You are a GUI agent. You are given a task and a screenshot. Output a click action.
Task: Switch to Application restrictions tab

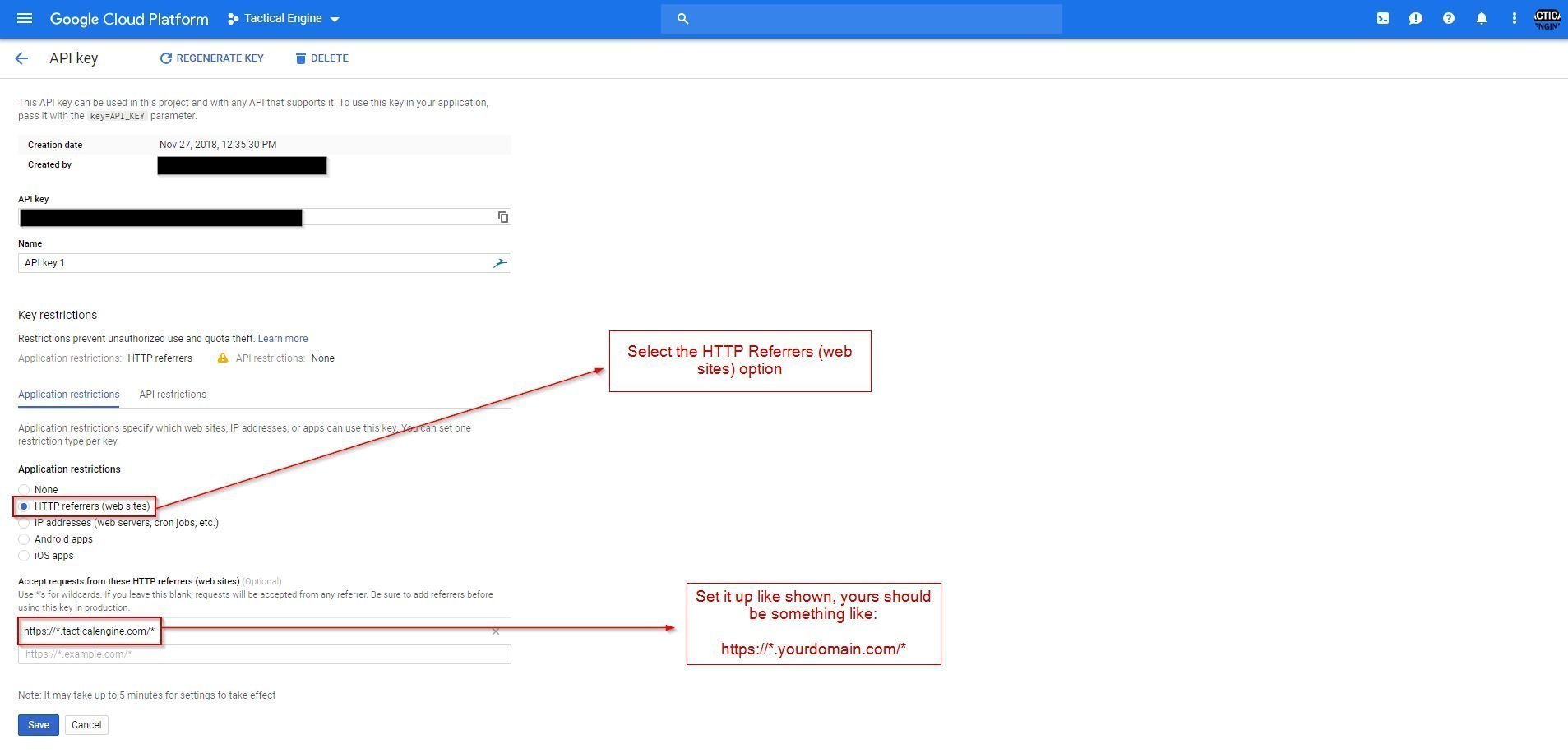pyautogui.click(x=69, y=395)
